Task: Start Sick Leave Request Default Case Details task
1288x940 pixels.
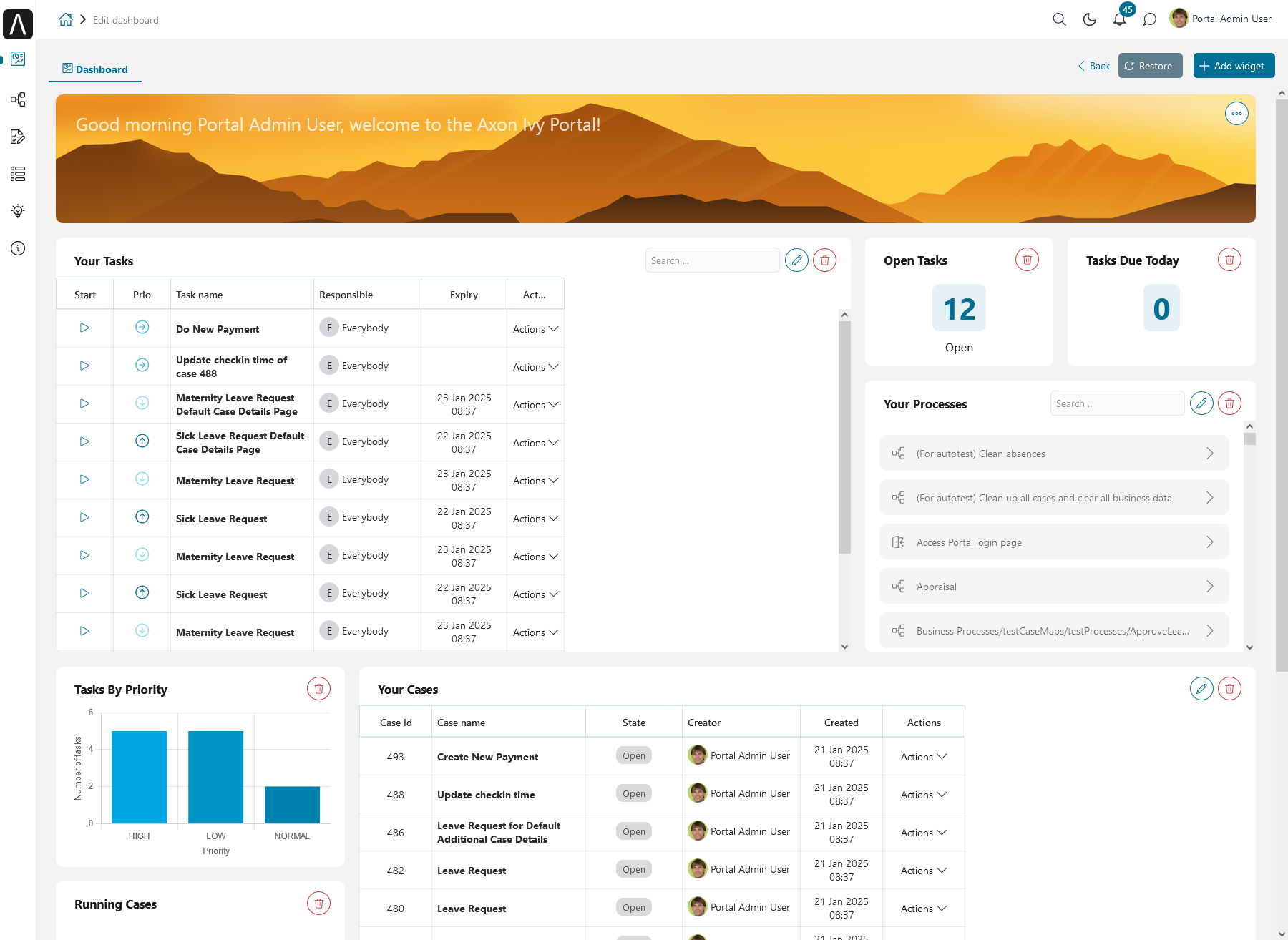Action: click(84, 441)
